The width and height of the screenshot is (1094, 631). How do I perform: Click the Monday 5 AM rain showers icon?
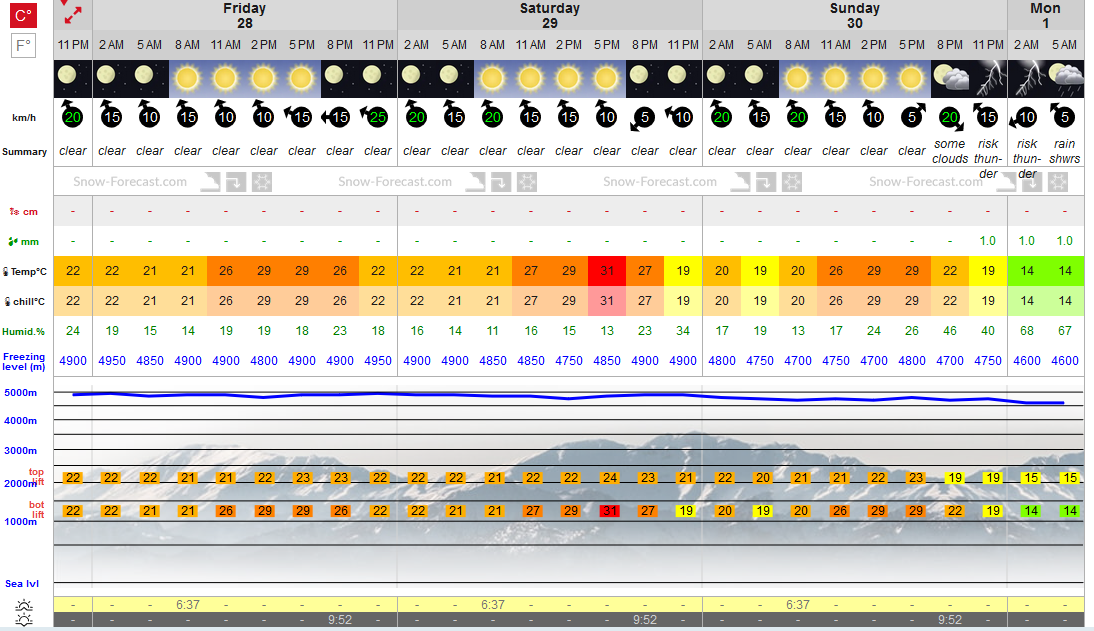[1065, 79]
